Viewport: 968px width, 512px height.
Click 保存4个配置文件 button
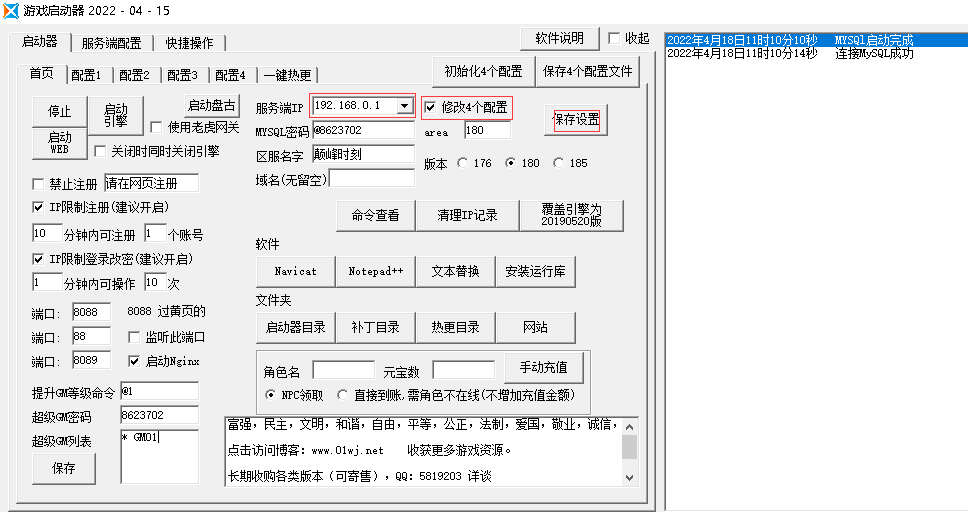pyautogui.click(x=588, y=72)
